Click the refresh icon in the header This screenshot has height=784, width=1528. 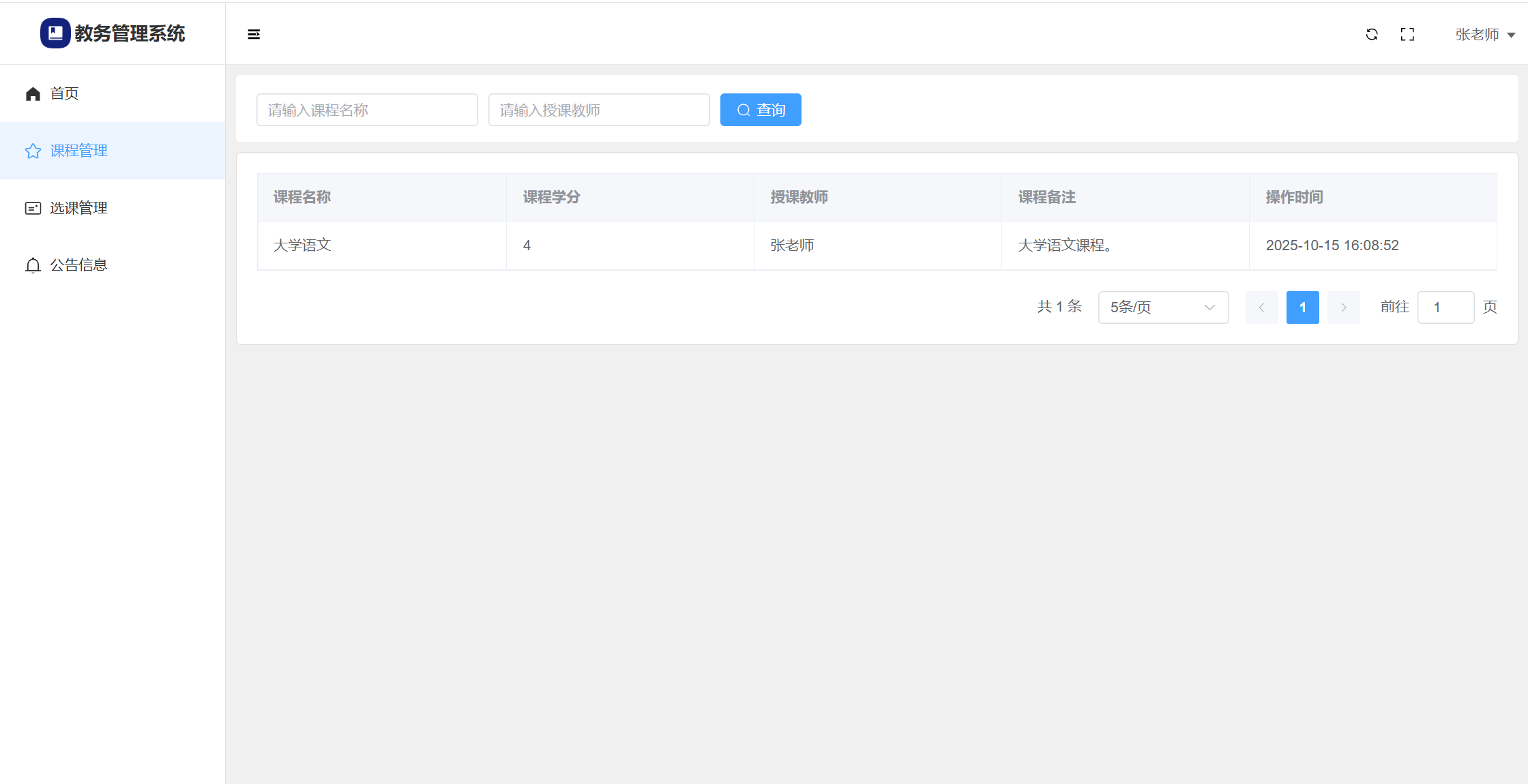click(x=1372, y=34)
